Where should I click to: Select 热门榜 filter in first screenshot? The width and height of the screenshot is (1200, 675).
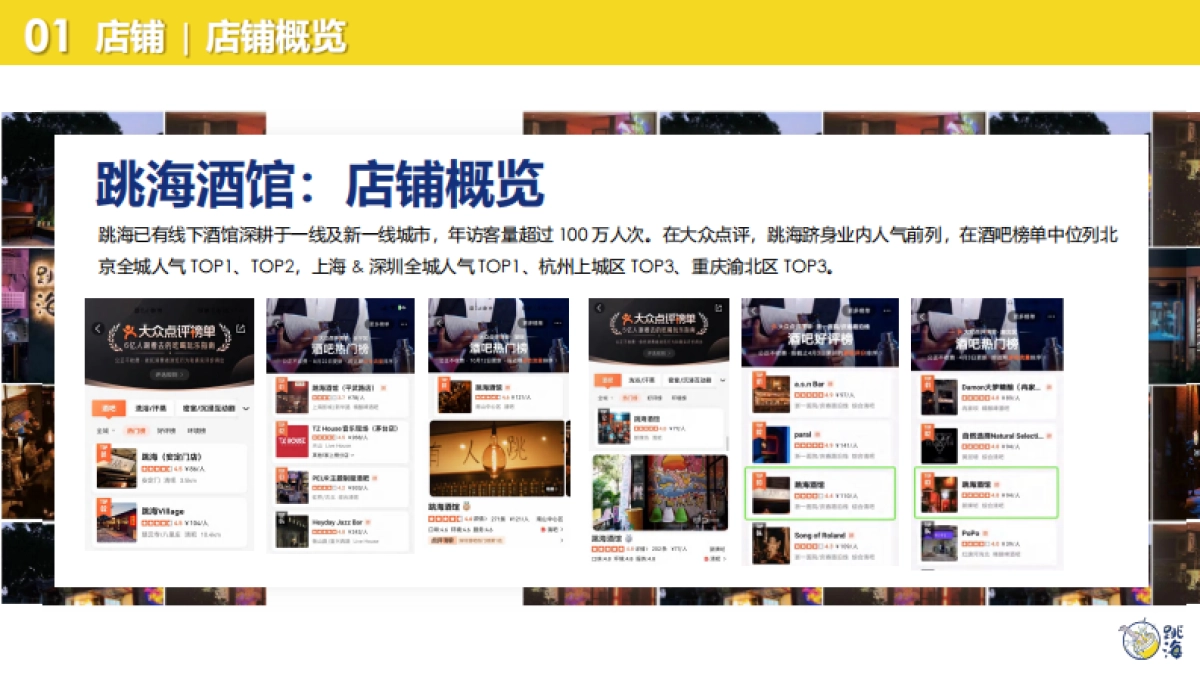pos(135,431)
